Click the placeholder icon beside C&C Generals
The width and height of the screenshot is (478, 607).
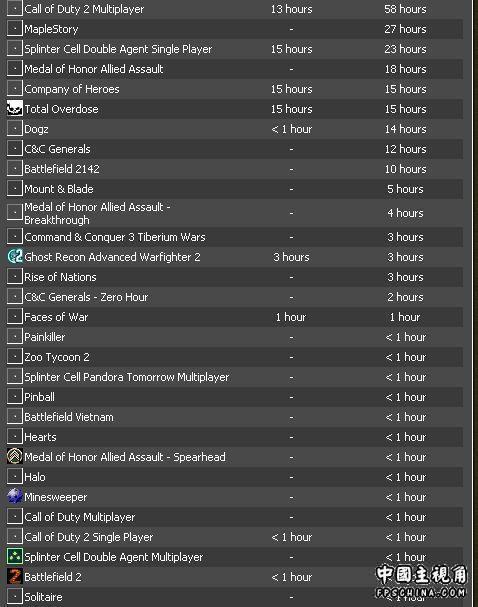(x=15, y=149)
